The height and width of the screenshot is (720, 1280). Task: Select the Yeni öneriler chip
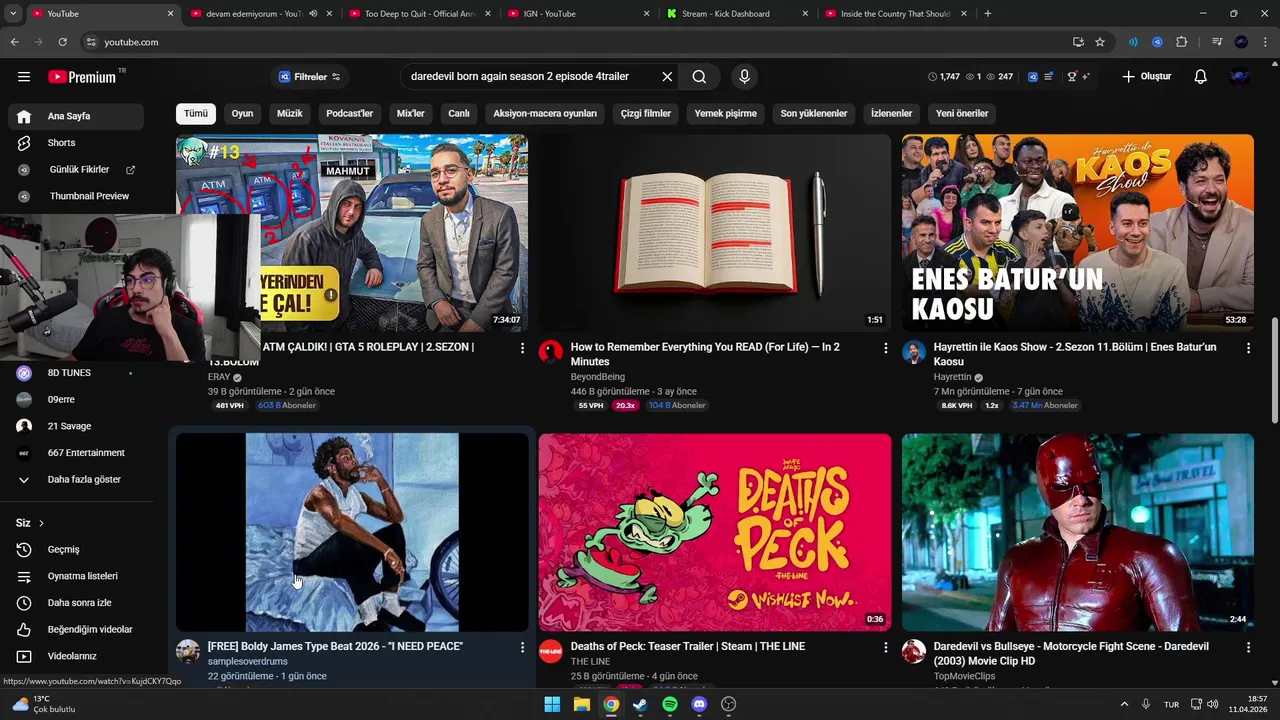(x=962, y=114)
